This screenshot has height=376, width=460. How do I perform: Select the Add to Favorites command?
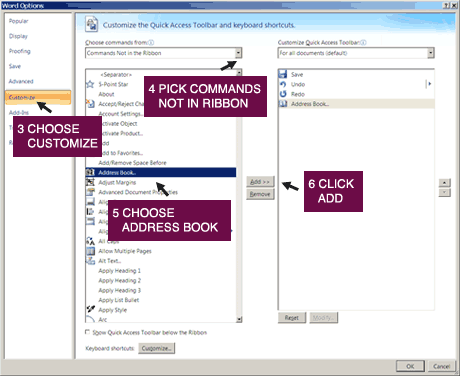(x=122, y=153)
